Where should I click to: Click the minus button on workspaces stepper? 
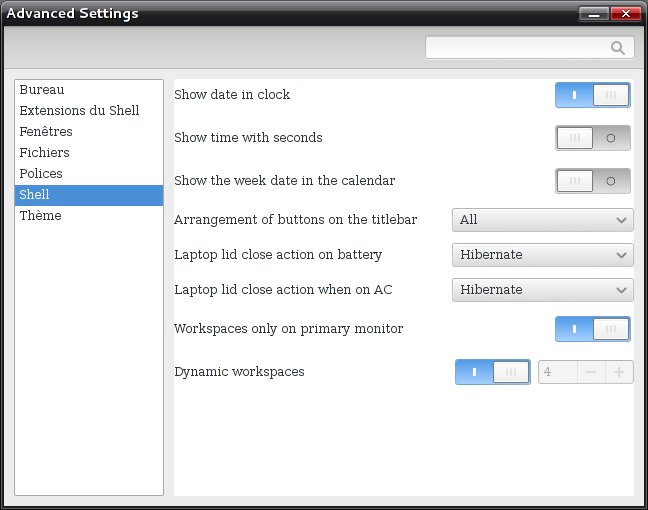[591, 372]
